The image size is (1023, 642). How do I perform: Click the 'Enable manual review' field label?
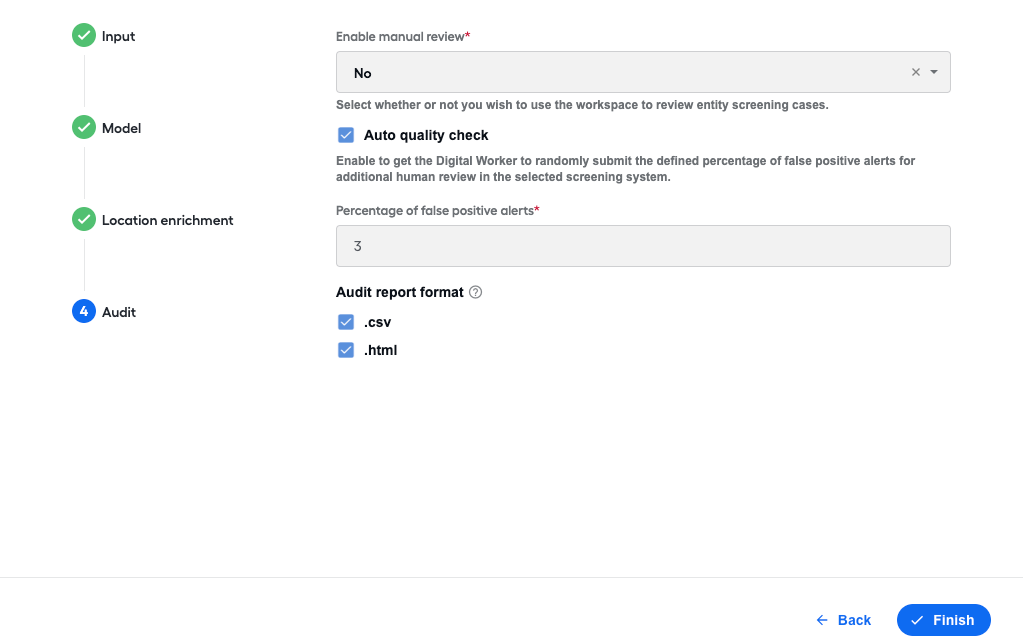(403, 37)
